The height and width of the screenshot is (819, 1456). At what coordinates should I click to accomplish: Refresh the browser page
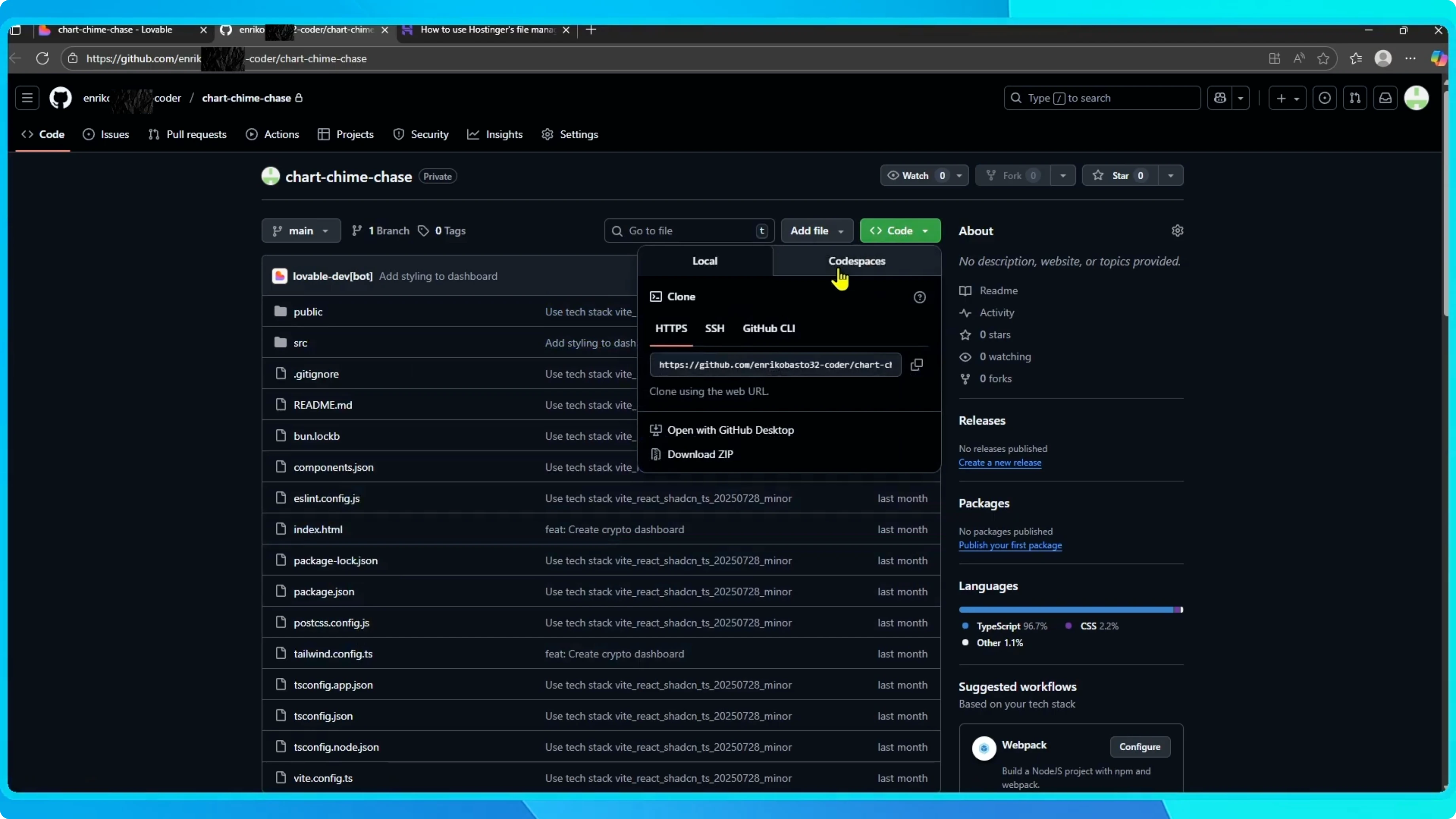(x=42, y=58)
